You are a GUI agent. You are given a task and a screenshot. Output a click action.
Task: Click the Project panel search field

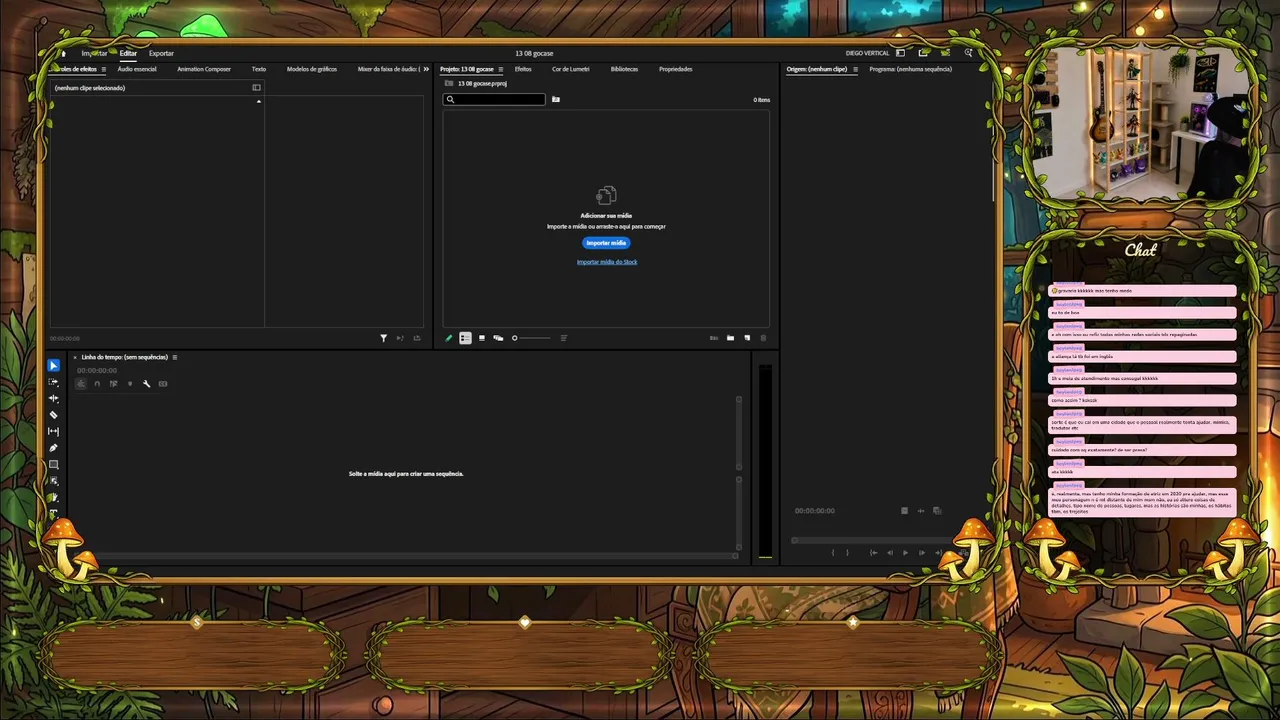(495, 99)
